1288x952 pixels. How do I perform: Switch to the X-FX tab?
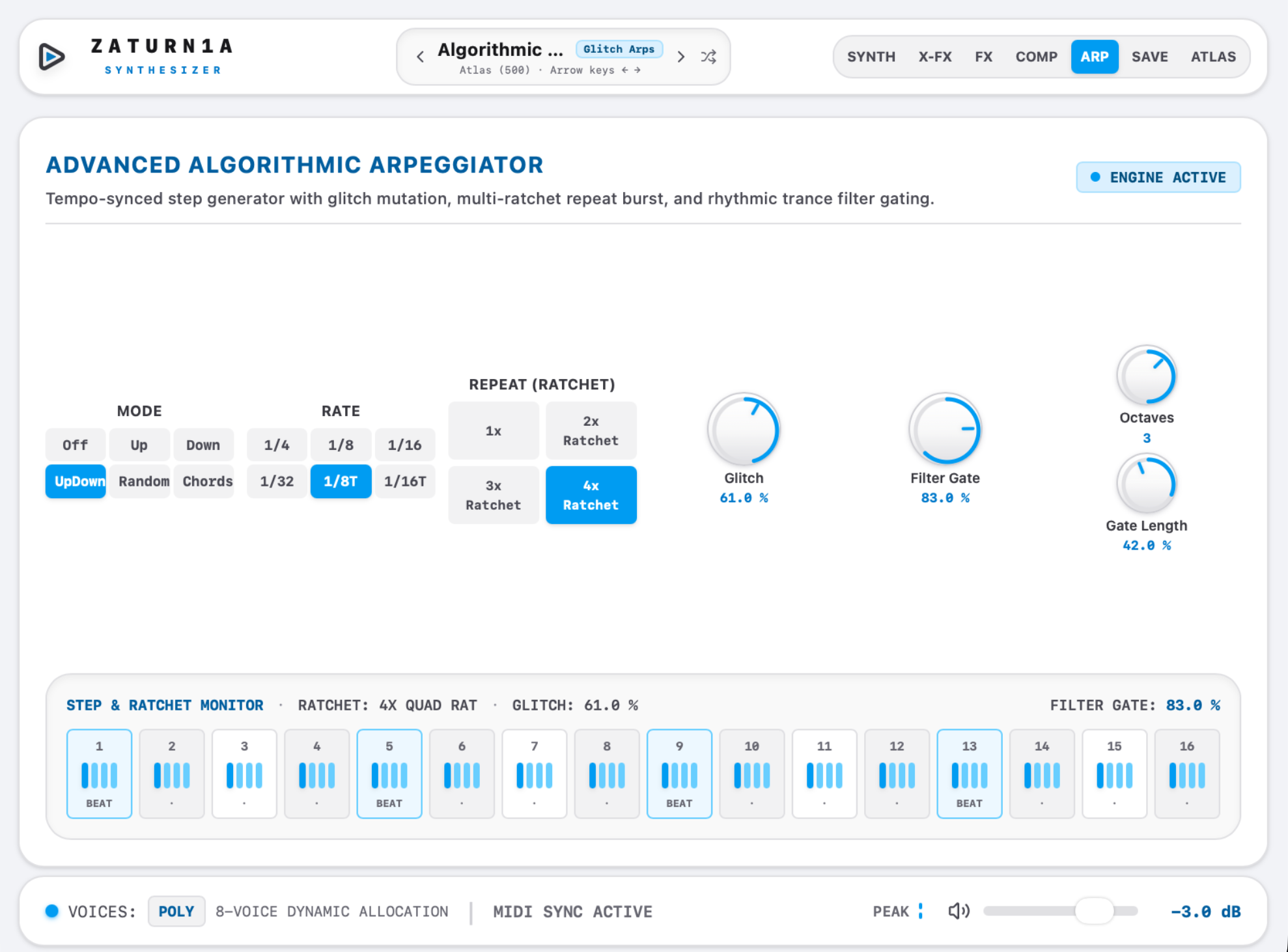coord(935,57)
